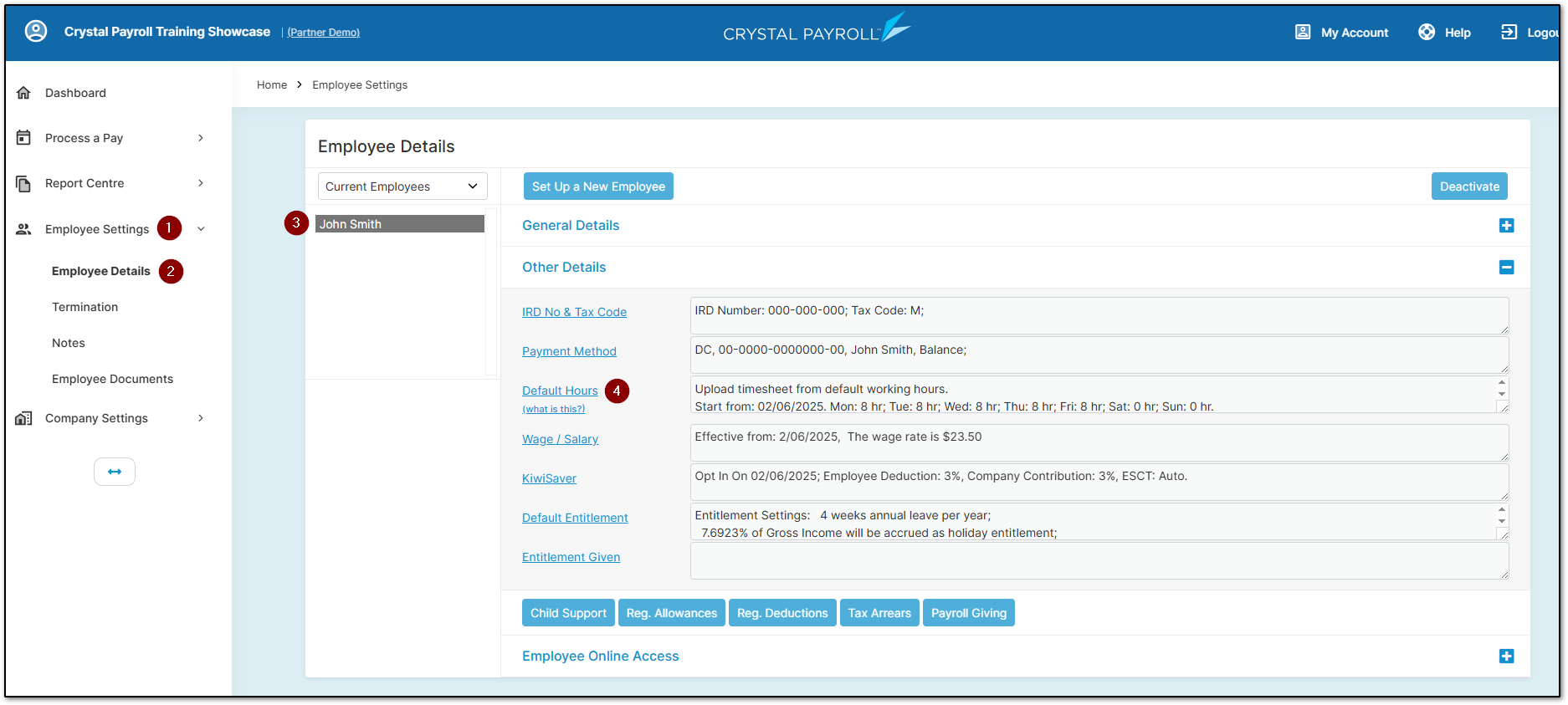Collapse the Employee Settings chevron
1568x705 pixels.
click(x=201, y=229)
